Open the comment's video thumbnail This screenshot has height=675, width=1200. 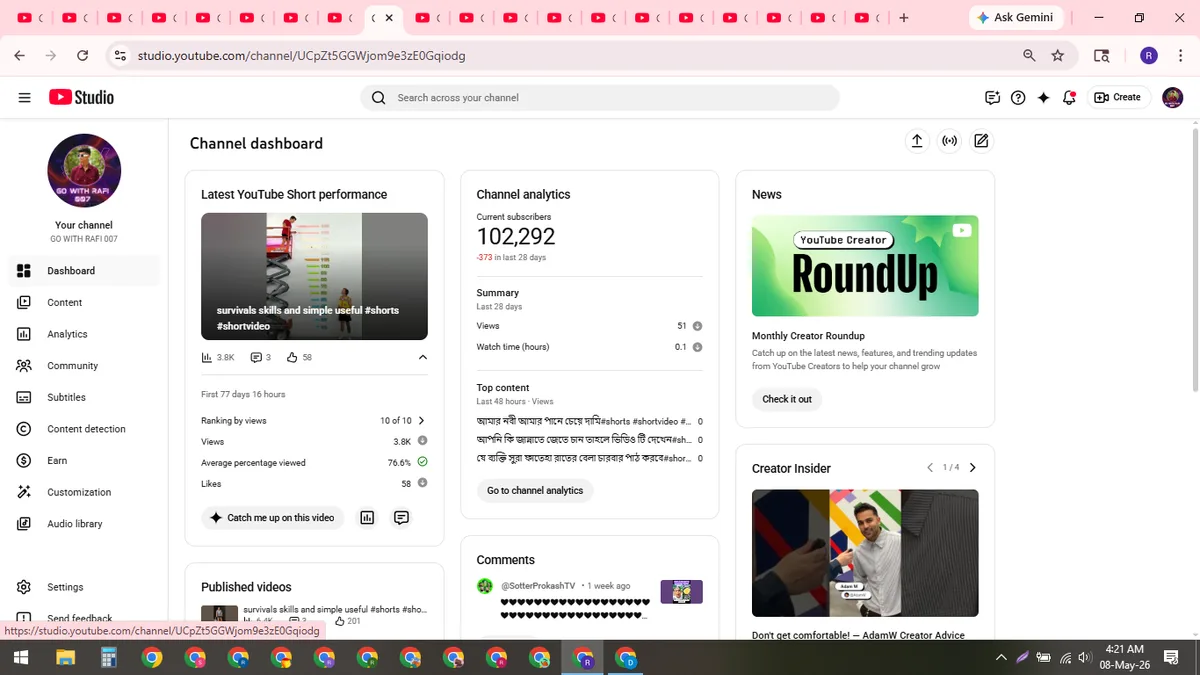(682, 592)
